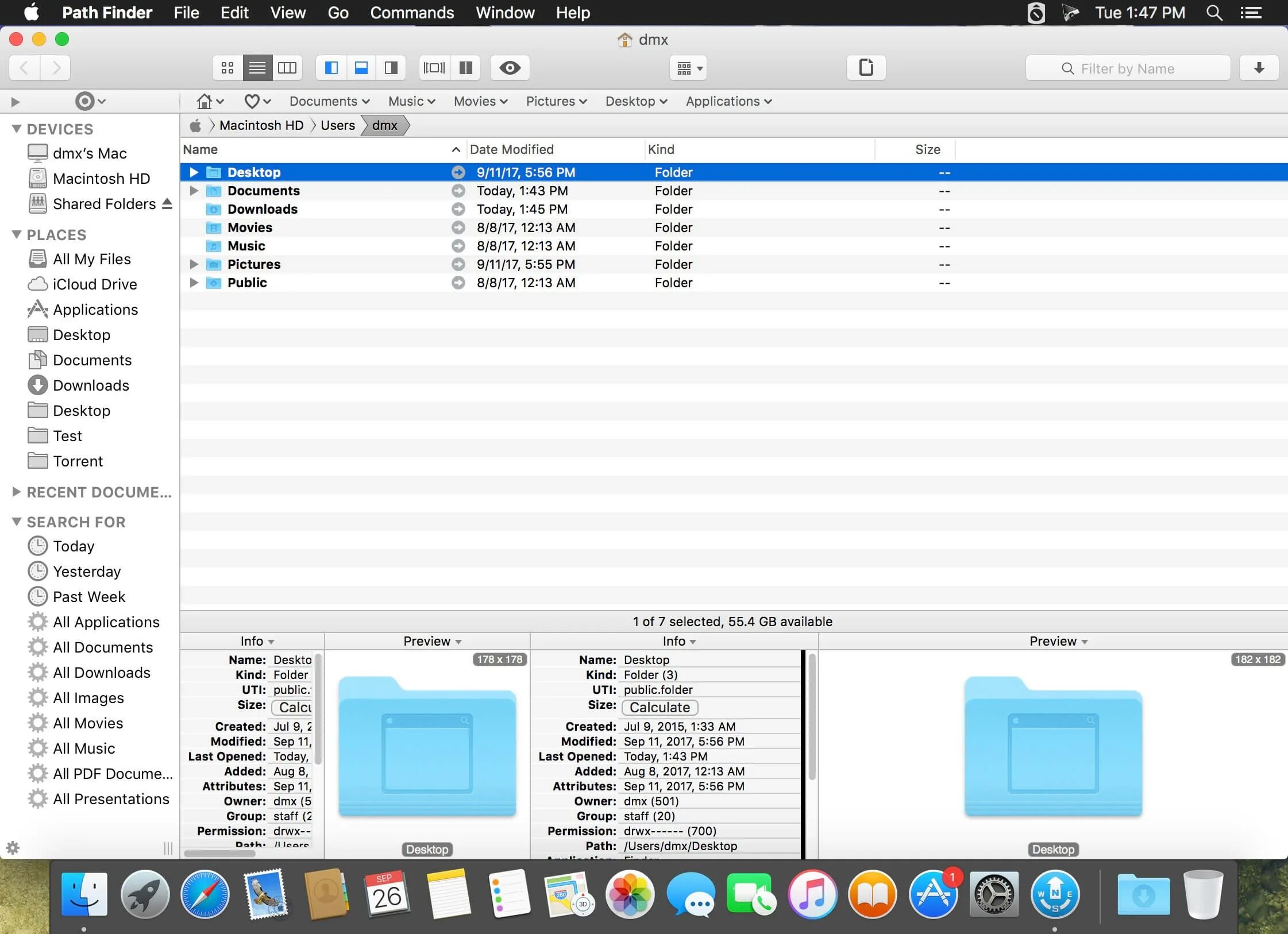Open the Path Finder application menu
The image size is (1288, 934).
(107, 13)
